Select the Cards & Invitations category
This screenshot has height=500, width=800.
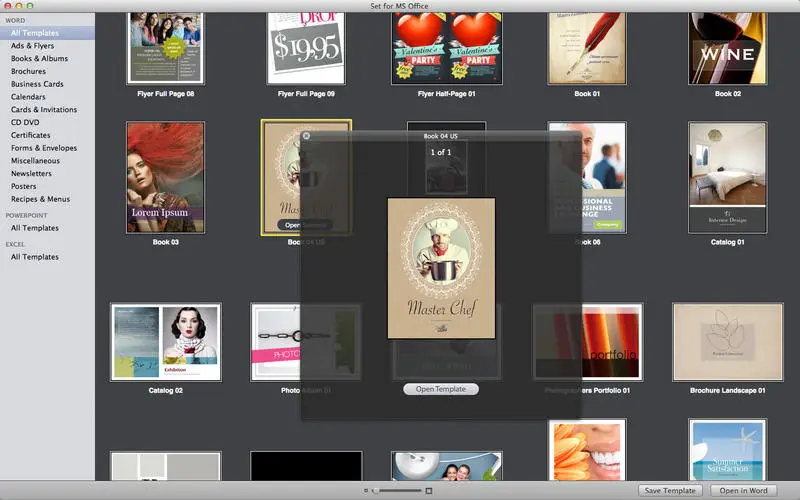44,109
